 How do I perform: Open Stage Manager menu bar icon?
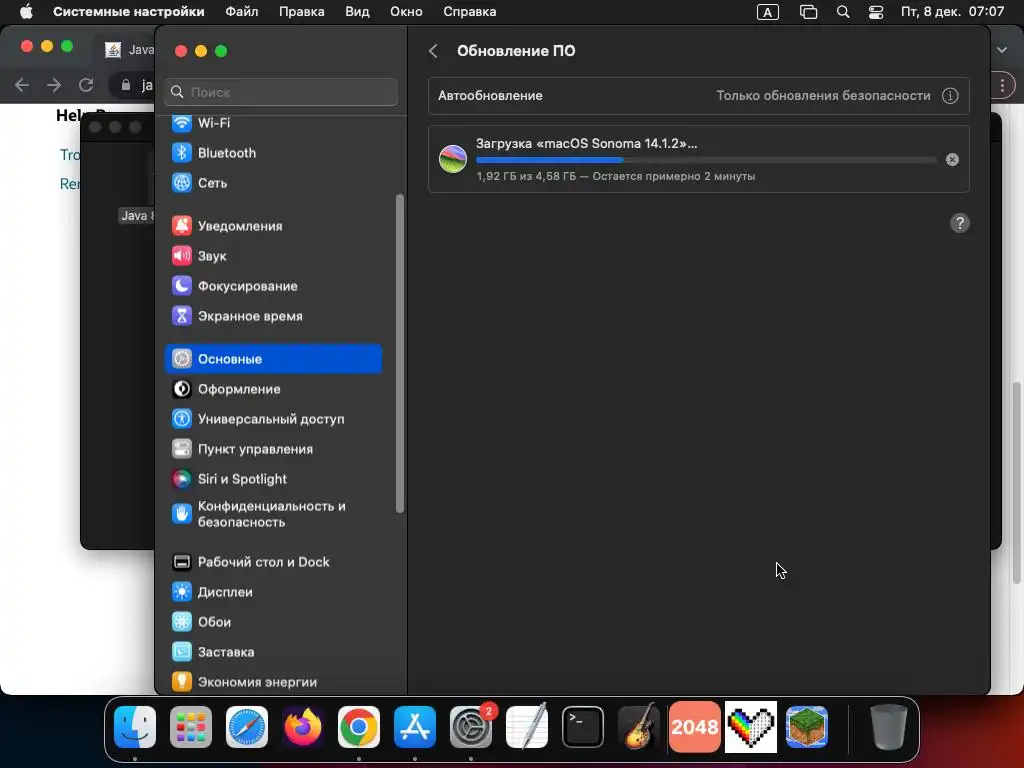point(808,12)
